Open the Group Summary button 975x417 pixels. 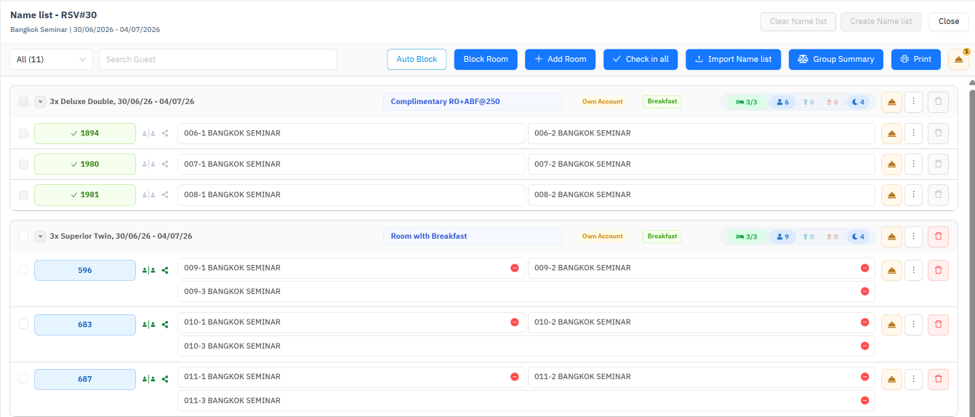[836, 60]
